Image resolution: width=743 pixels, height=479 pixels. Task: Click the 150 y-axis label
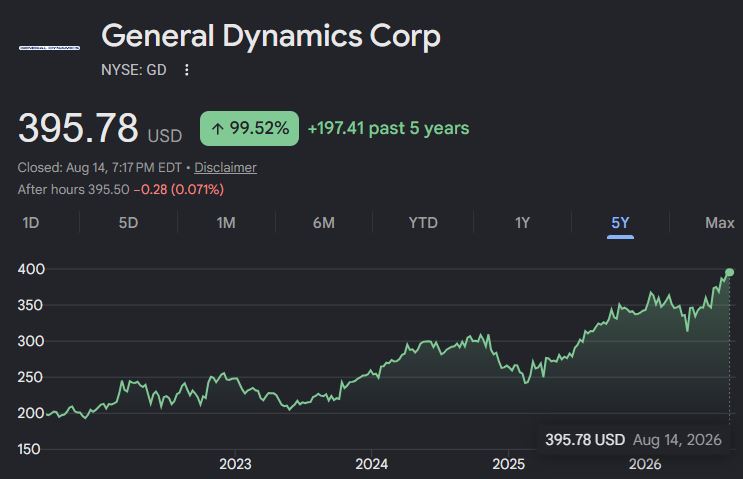(x=29, y=449)
